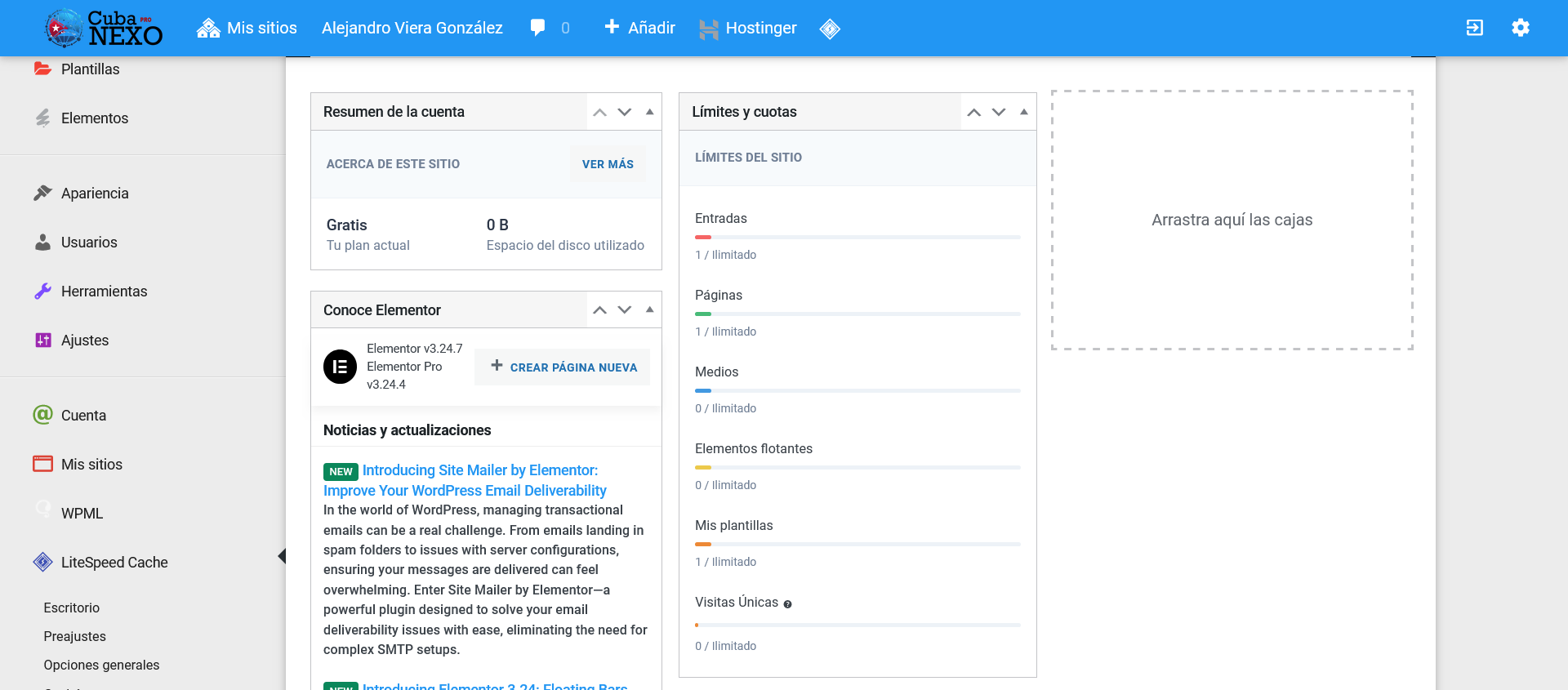Move Resumen de la cuenta box up
Viewport: 1568px width, 690px height.
[x=599, y=112]
